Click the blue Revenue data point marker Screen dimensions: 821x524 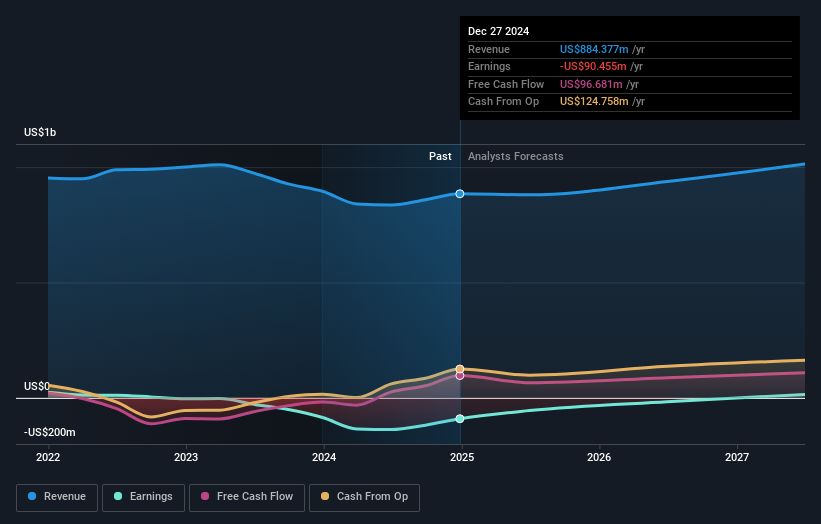click(460, 194)
